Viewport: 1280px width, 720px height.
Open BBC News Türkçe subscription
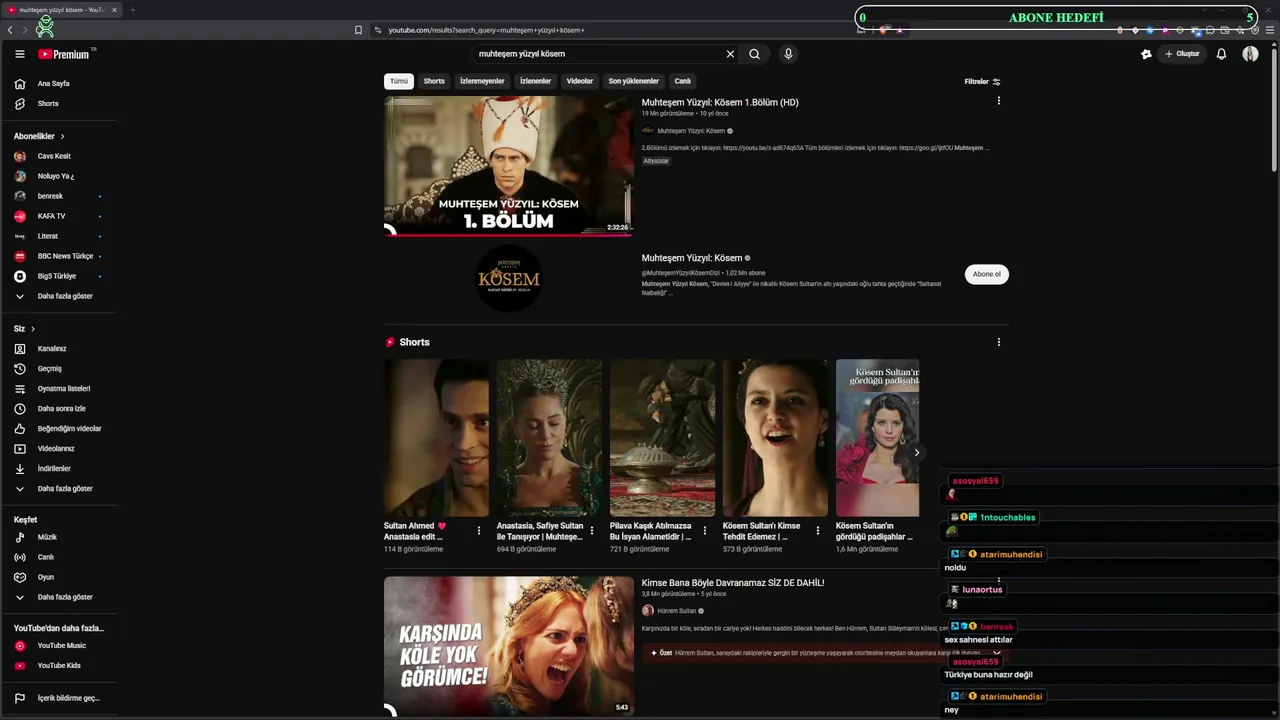65,256
